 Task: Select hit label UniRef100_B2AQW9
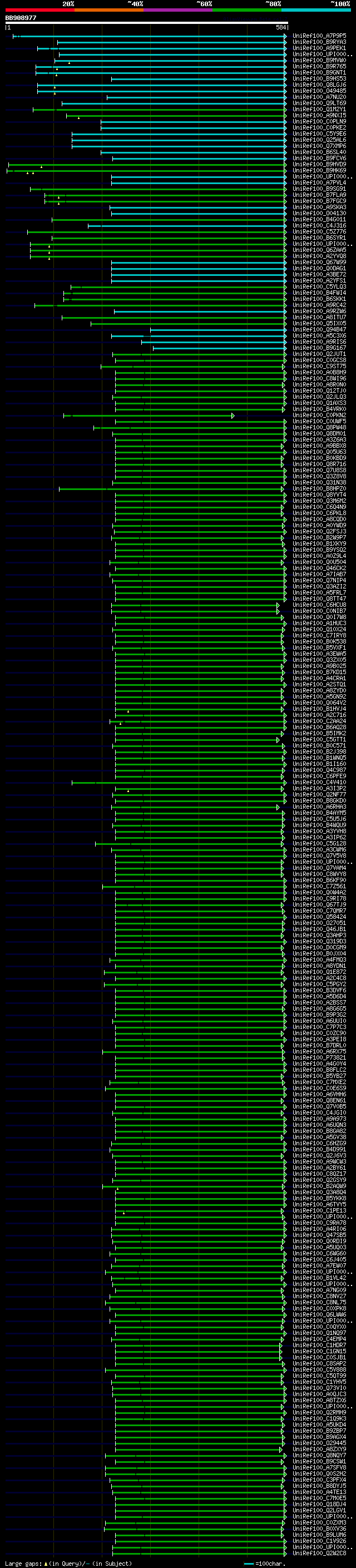coord(319,1186)
